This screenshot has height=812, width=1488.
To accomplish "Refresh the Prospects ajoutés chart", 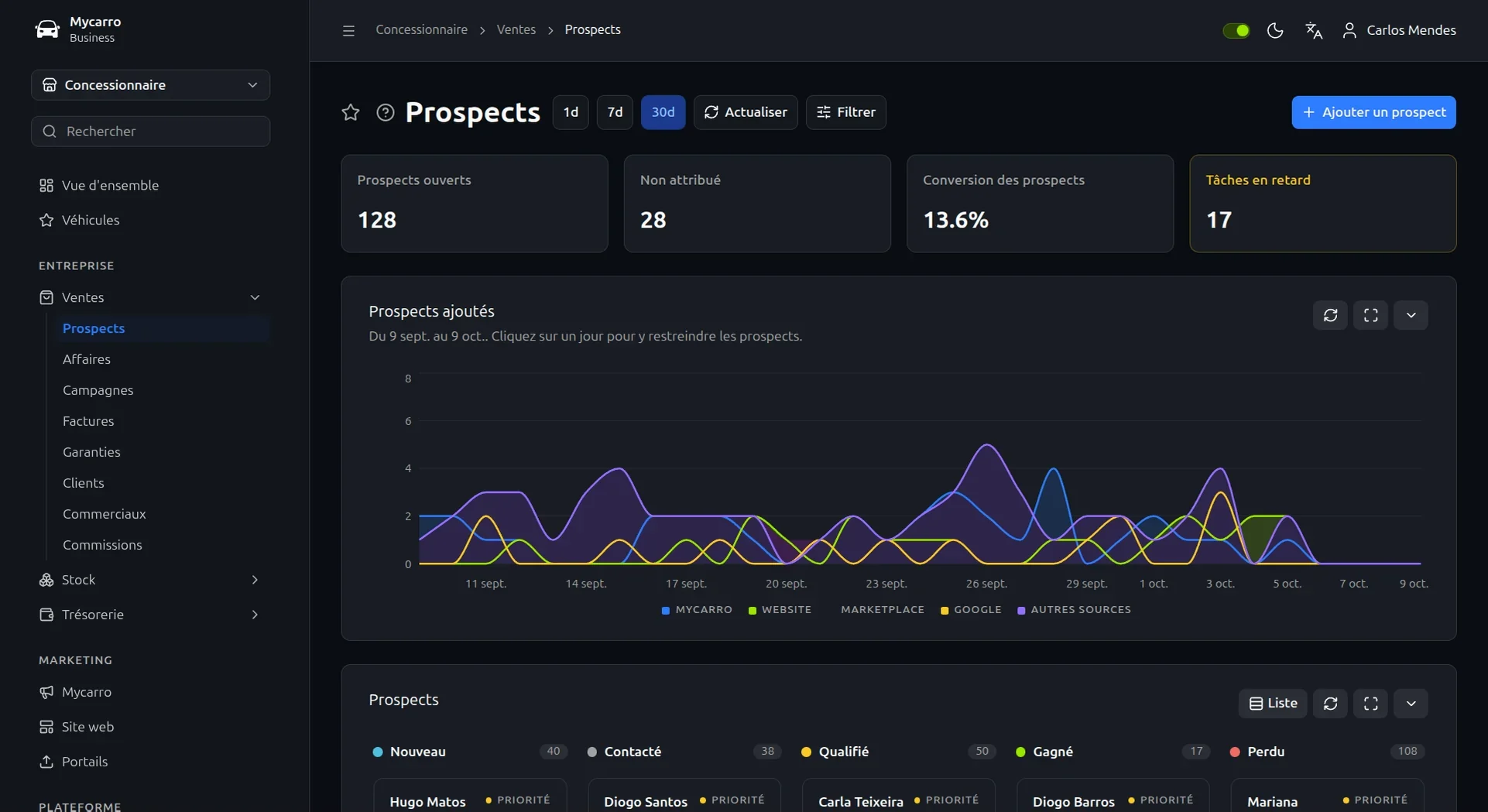I will [1330, 315].
